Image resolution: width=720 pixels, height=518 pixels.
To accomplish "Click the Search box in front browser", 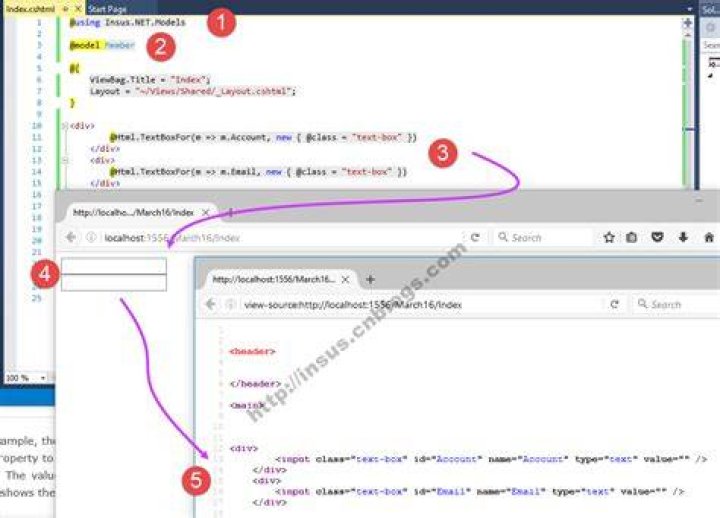I will tap(676, 304).
